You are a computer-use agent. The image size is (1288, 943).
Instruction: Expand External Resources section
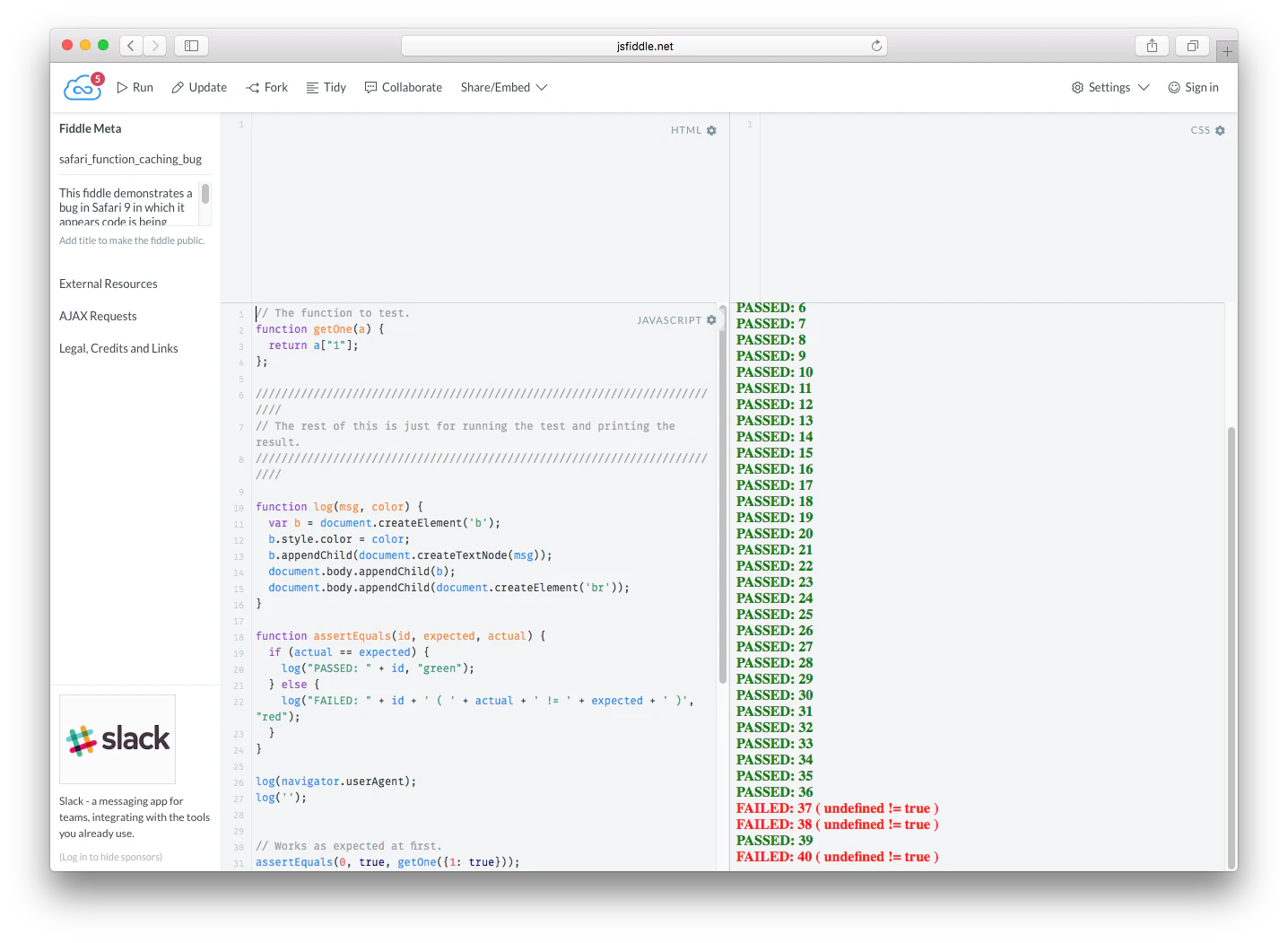coord(109,284)
